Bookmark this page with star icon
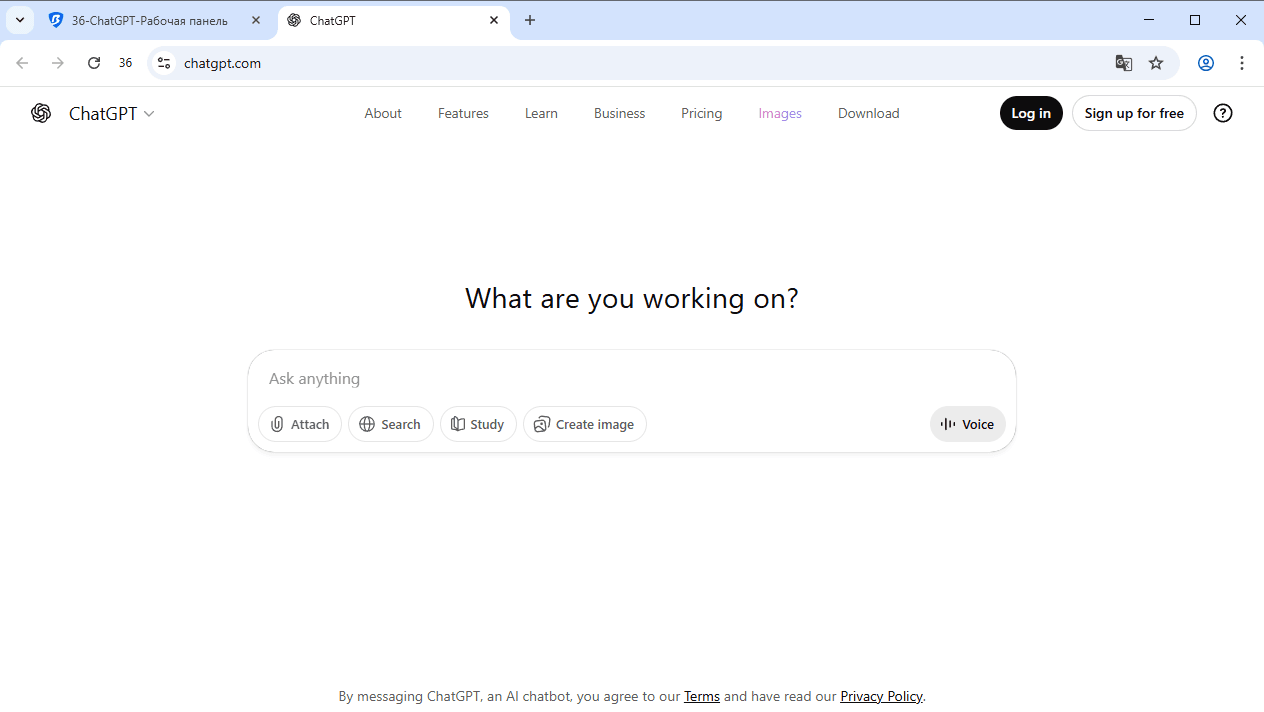 pyautogui.click(x=1156, y=63)
